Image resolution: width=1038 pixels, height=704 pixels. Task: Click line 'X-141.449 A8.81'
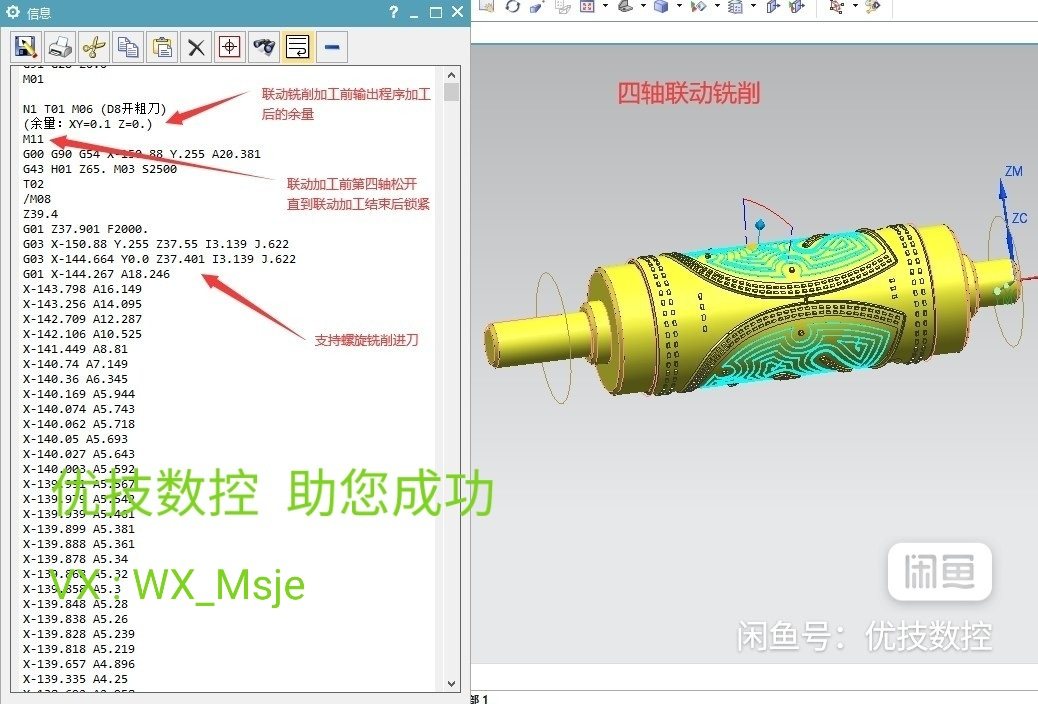pyautogui.click(x=75, y=349)
